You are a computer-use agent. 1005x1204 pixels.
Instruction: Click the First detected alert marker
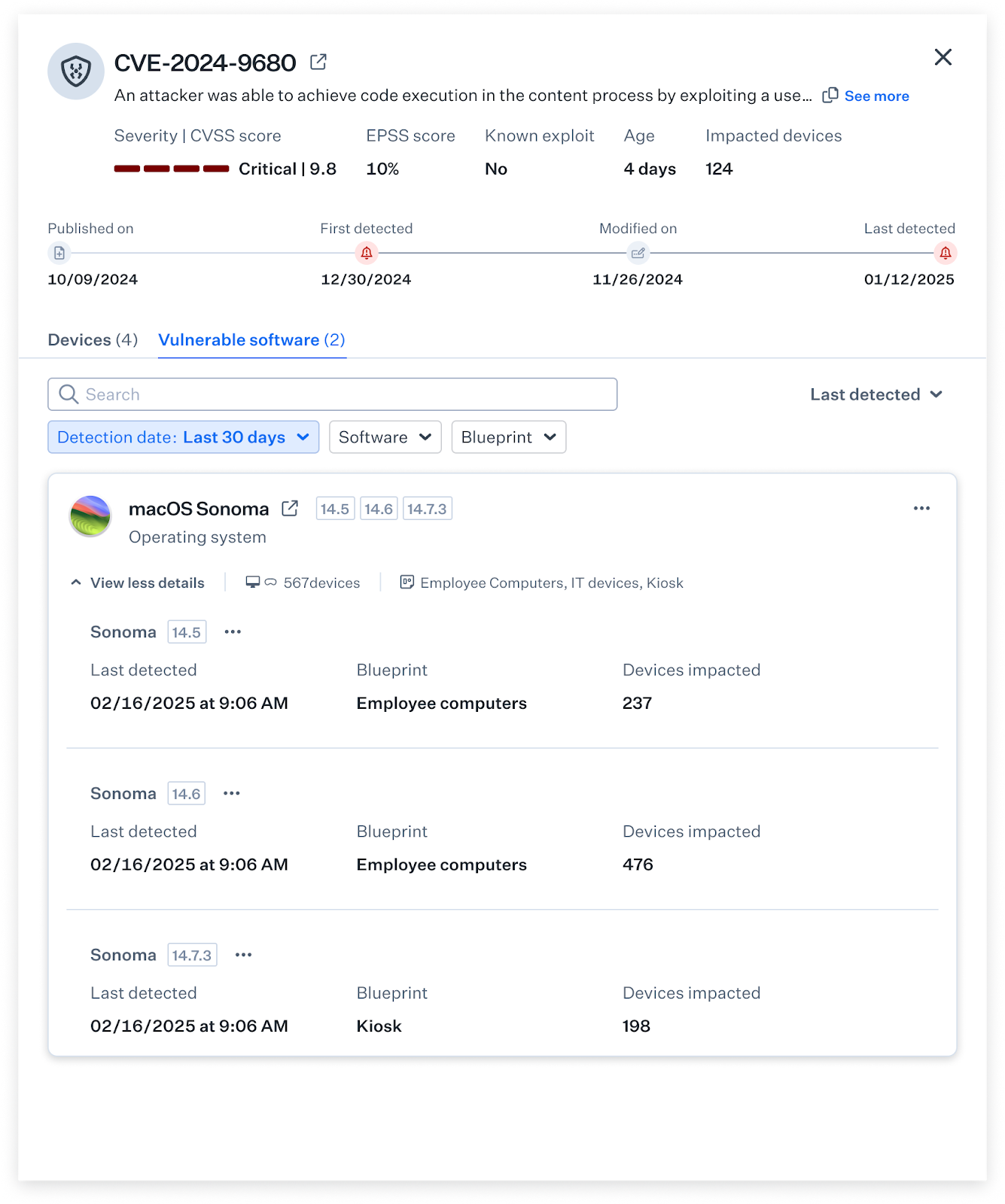point(367,253)
